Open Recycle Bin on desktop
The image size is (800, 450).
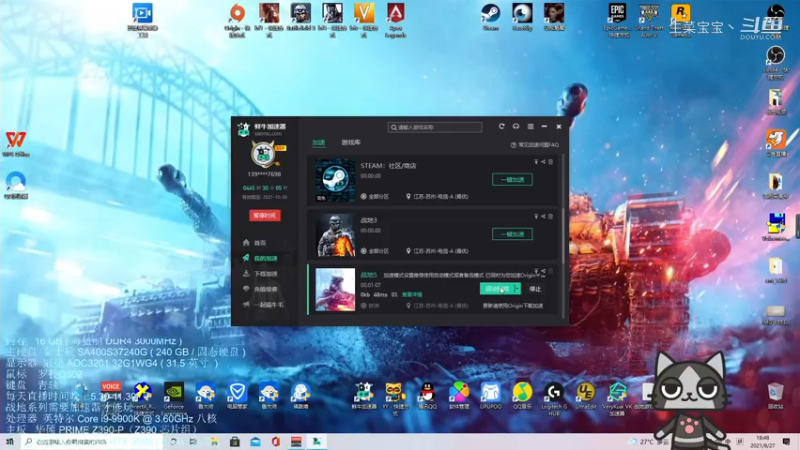click(x=776, y=397)
